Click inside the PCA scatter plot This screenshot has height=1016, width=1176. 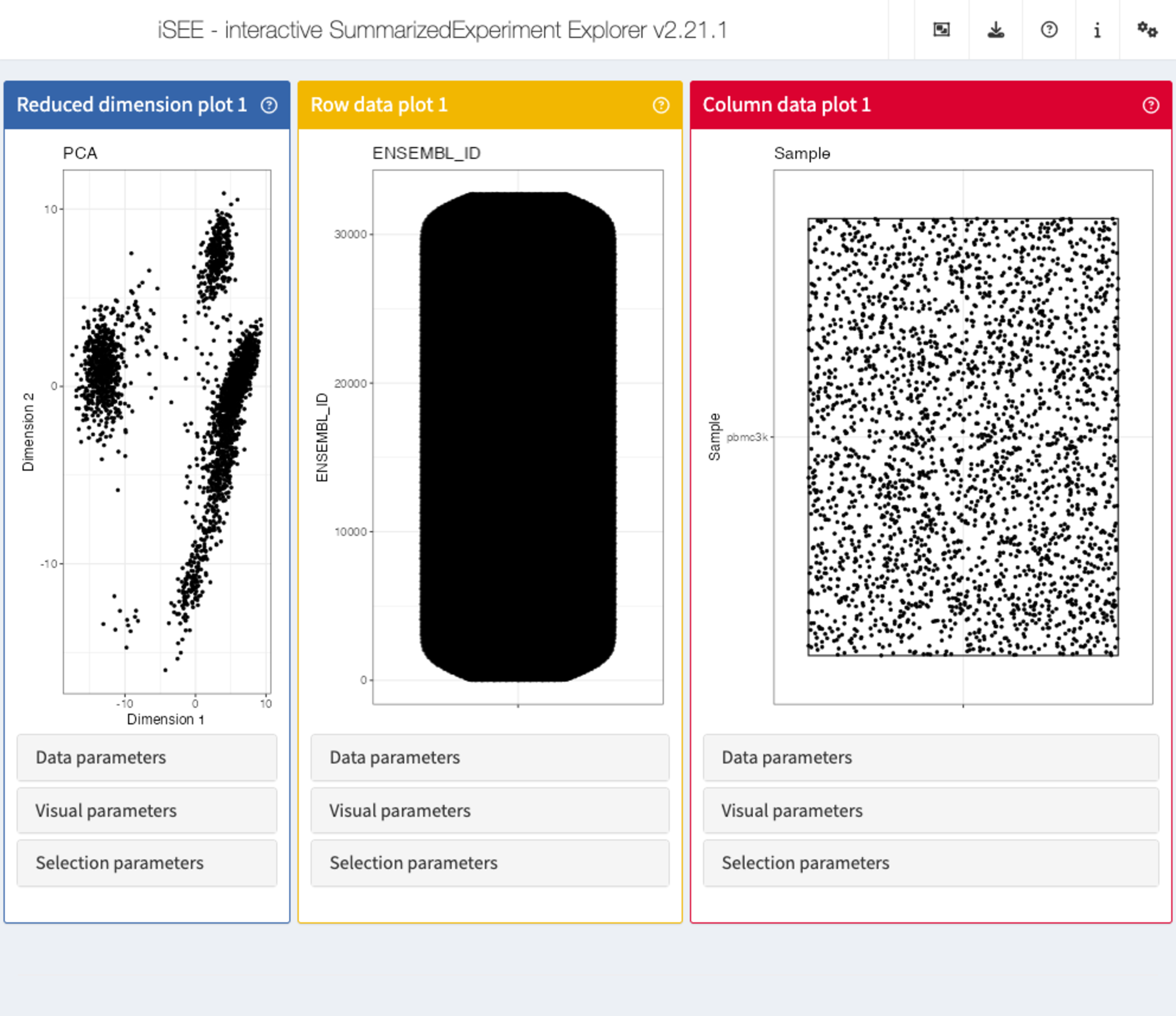point(167,432)
